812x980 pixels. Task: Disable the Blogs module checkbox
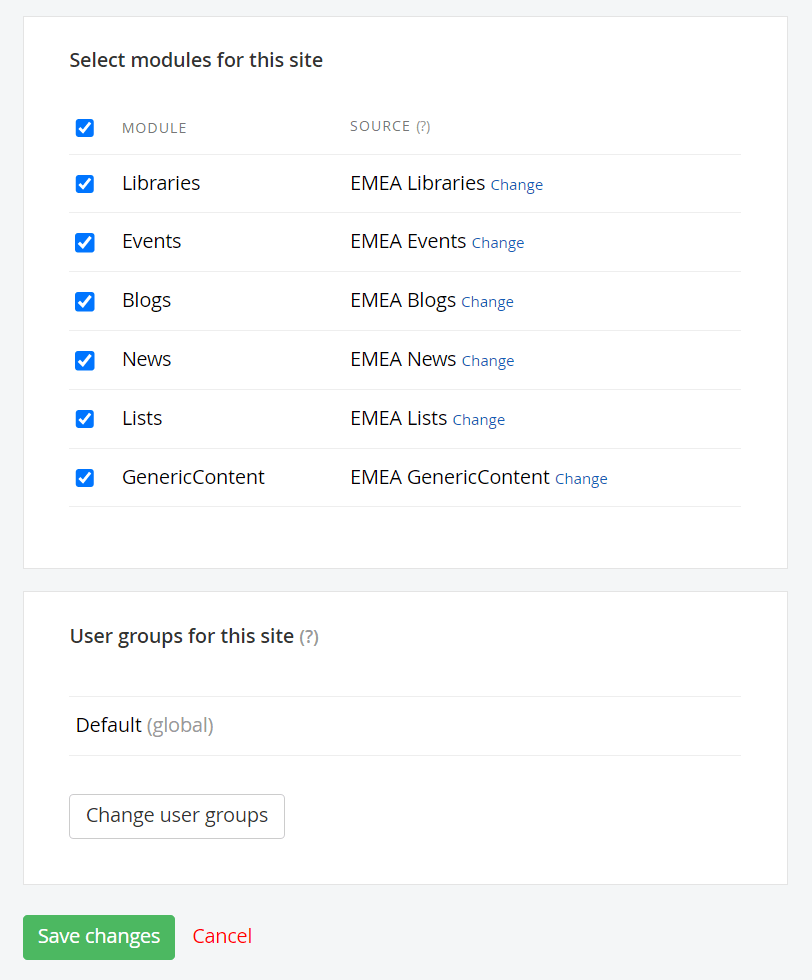[x=85, y=301]
